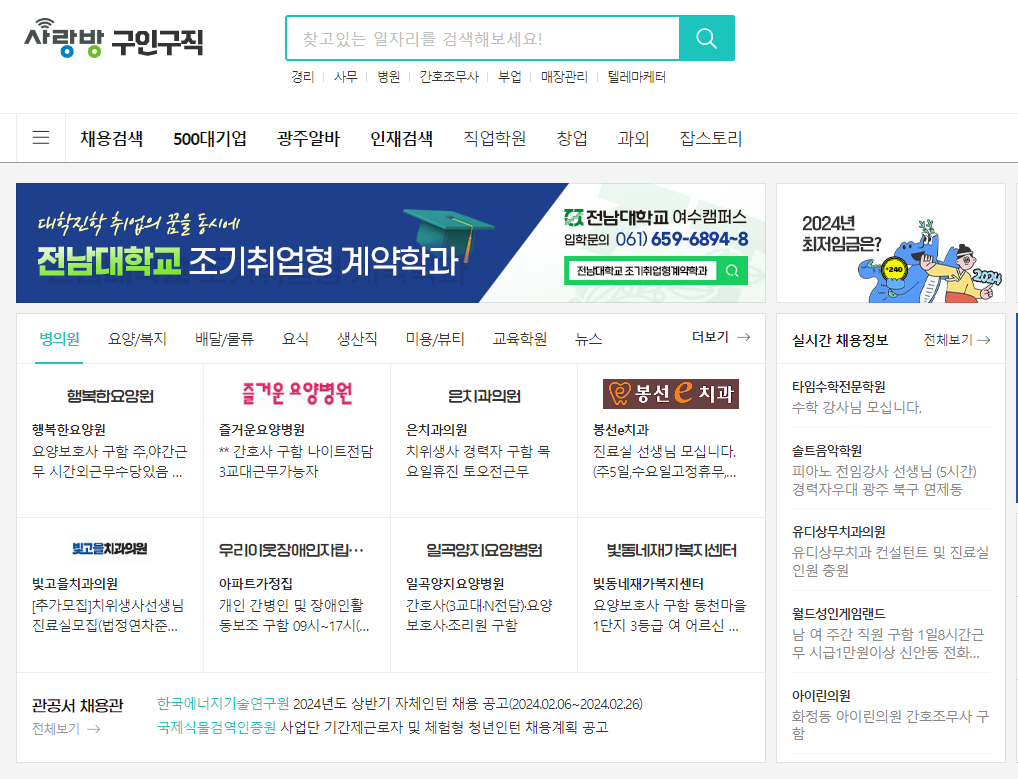The image size is (1018, 779).
Task: Open the 광주알바 menu
Action: pyautogui.click(x=308, y=138)
